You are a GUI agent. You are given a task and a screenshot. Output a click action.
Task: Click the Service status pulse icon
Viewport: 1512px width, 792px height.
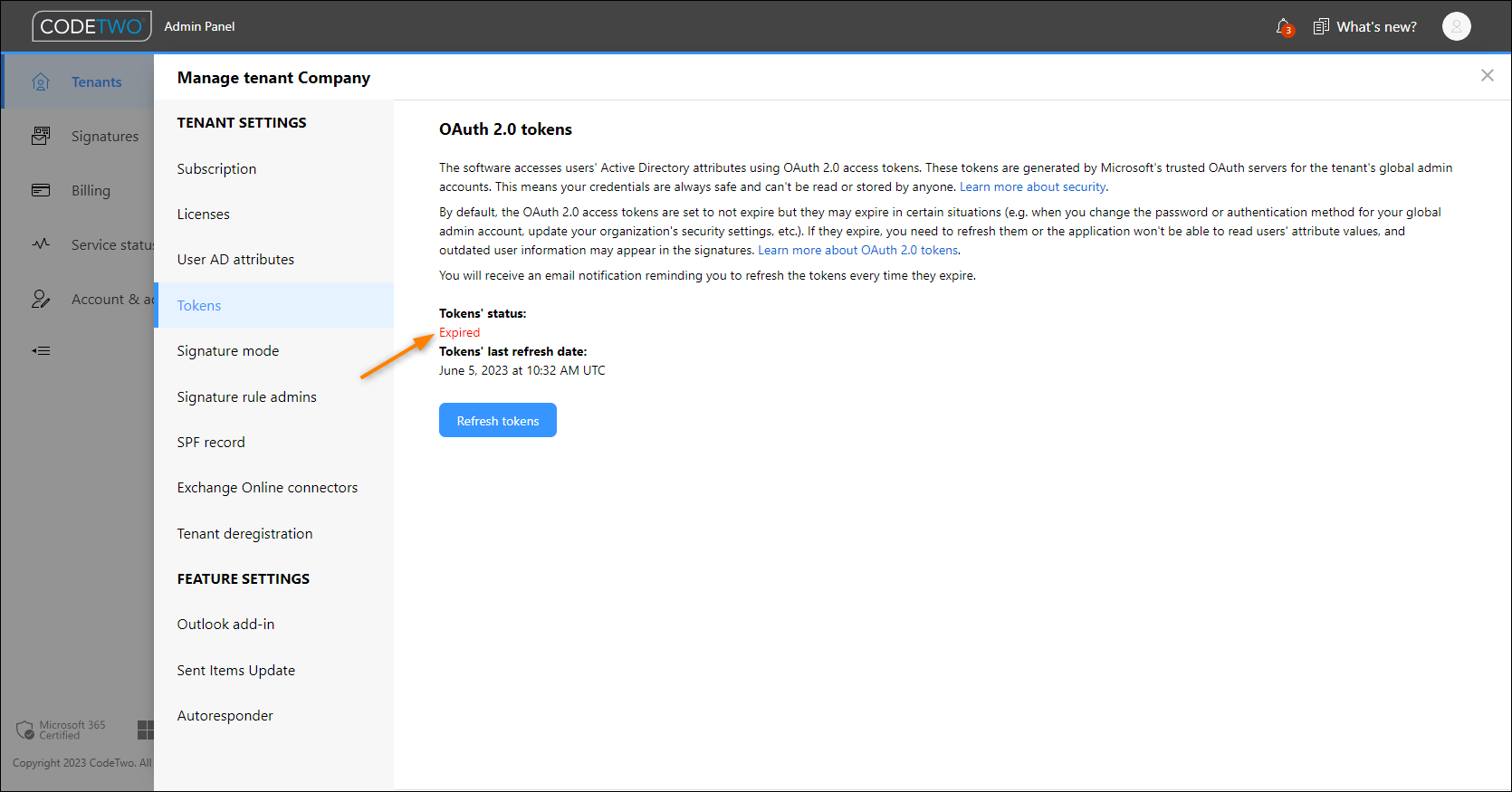pos(41,244)
